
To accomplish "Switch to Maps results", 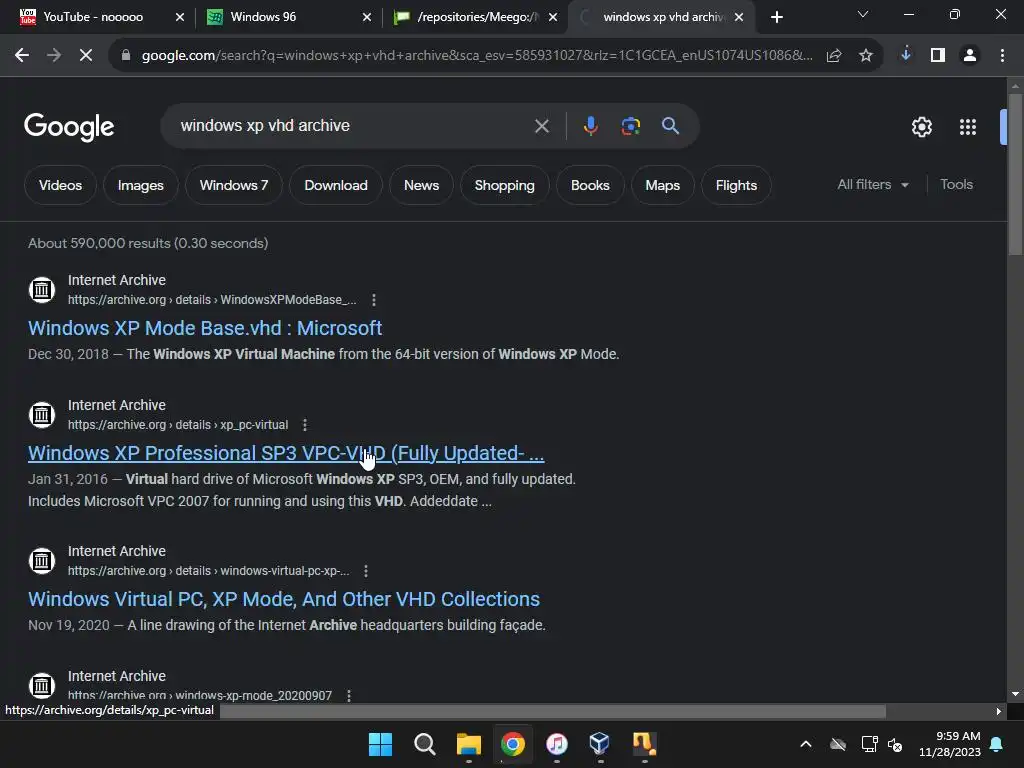I will pyautogui.click(x=662, y=185).
